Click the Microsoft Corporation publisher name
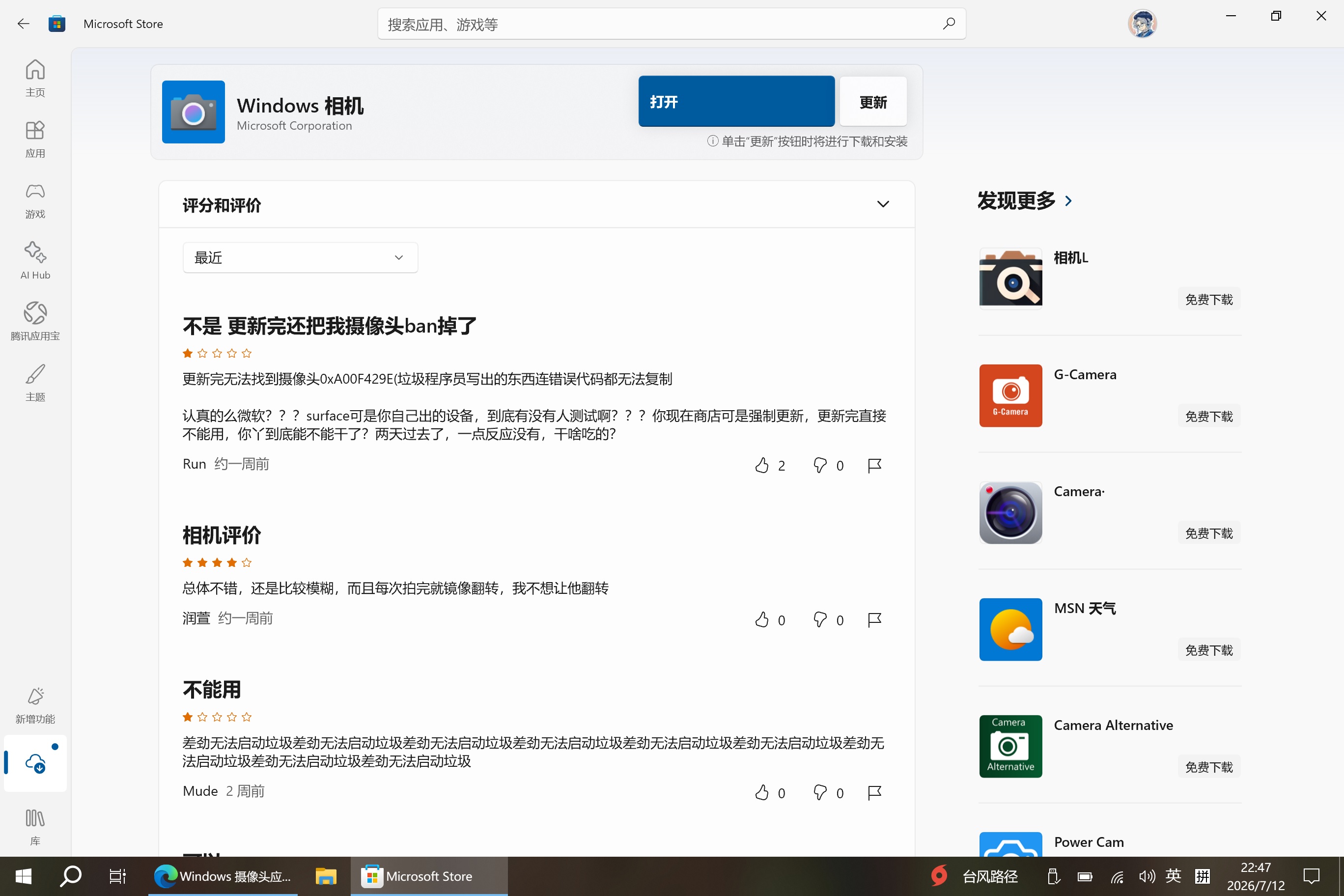The image size is (1344, 896). 294,126
